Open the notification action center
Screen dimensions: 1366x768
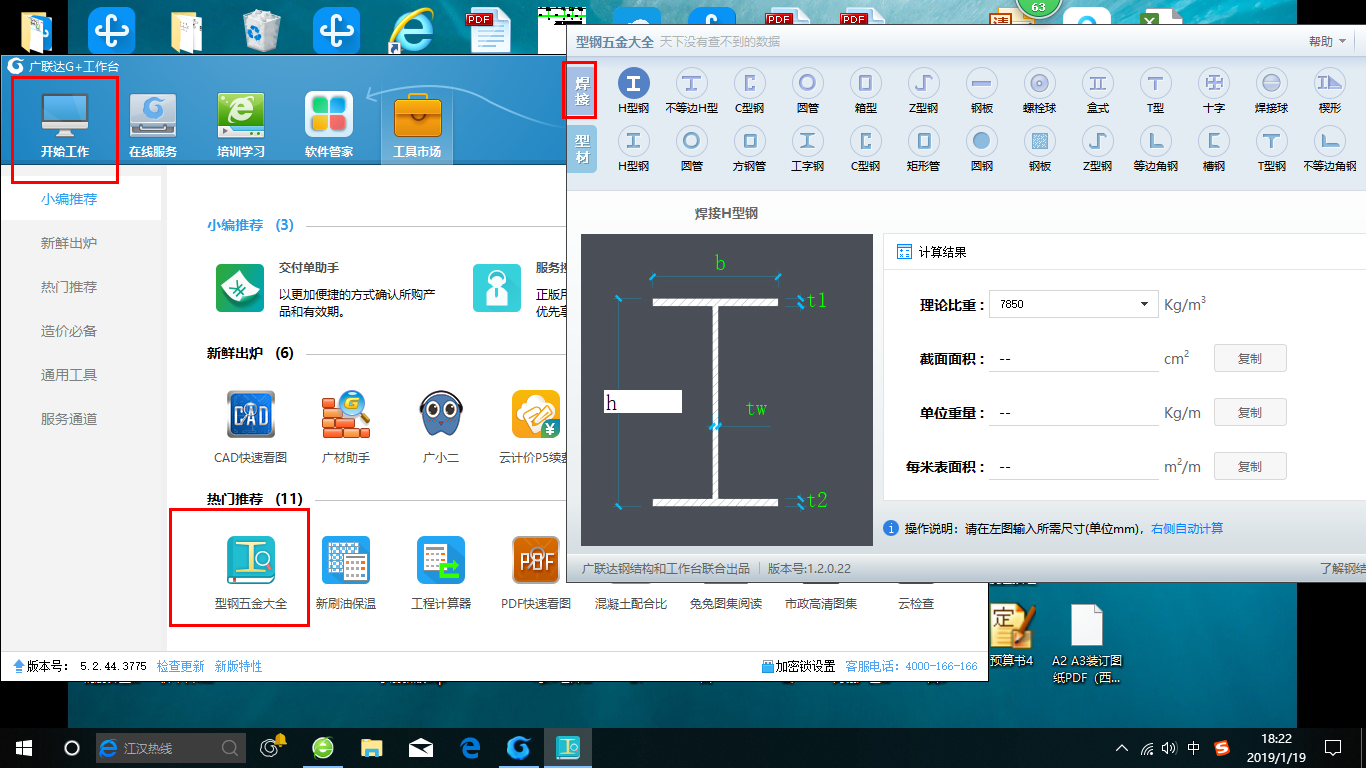coord(1332,747)
